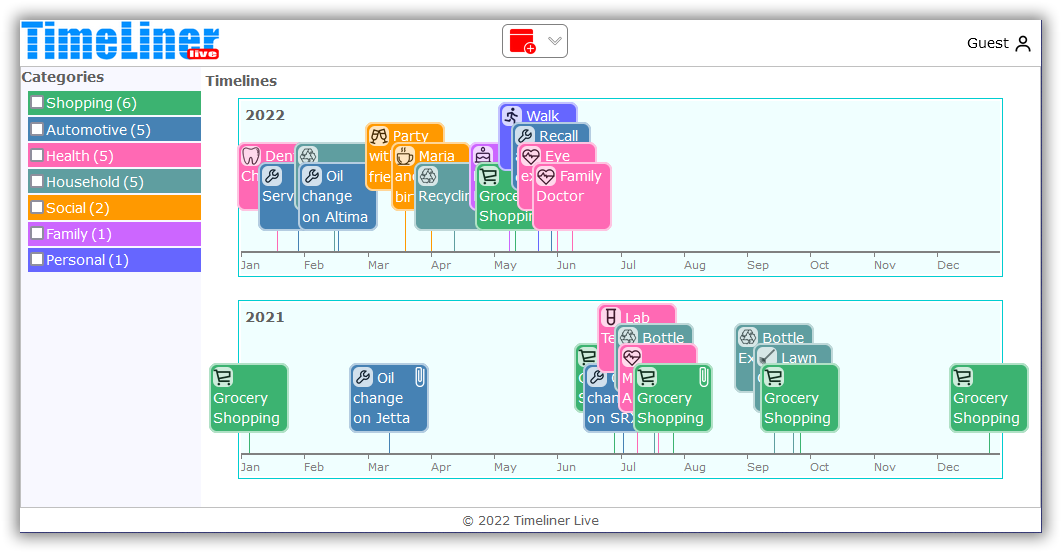Click the TimeLiner live logo

pyautogui.click(x=121, y=41)
